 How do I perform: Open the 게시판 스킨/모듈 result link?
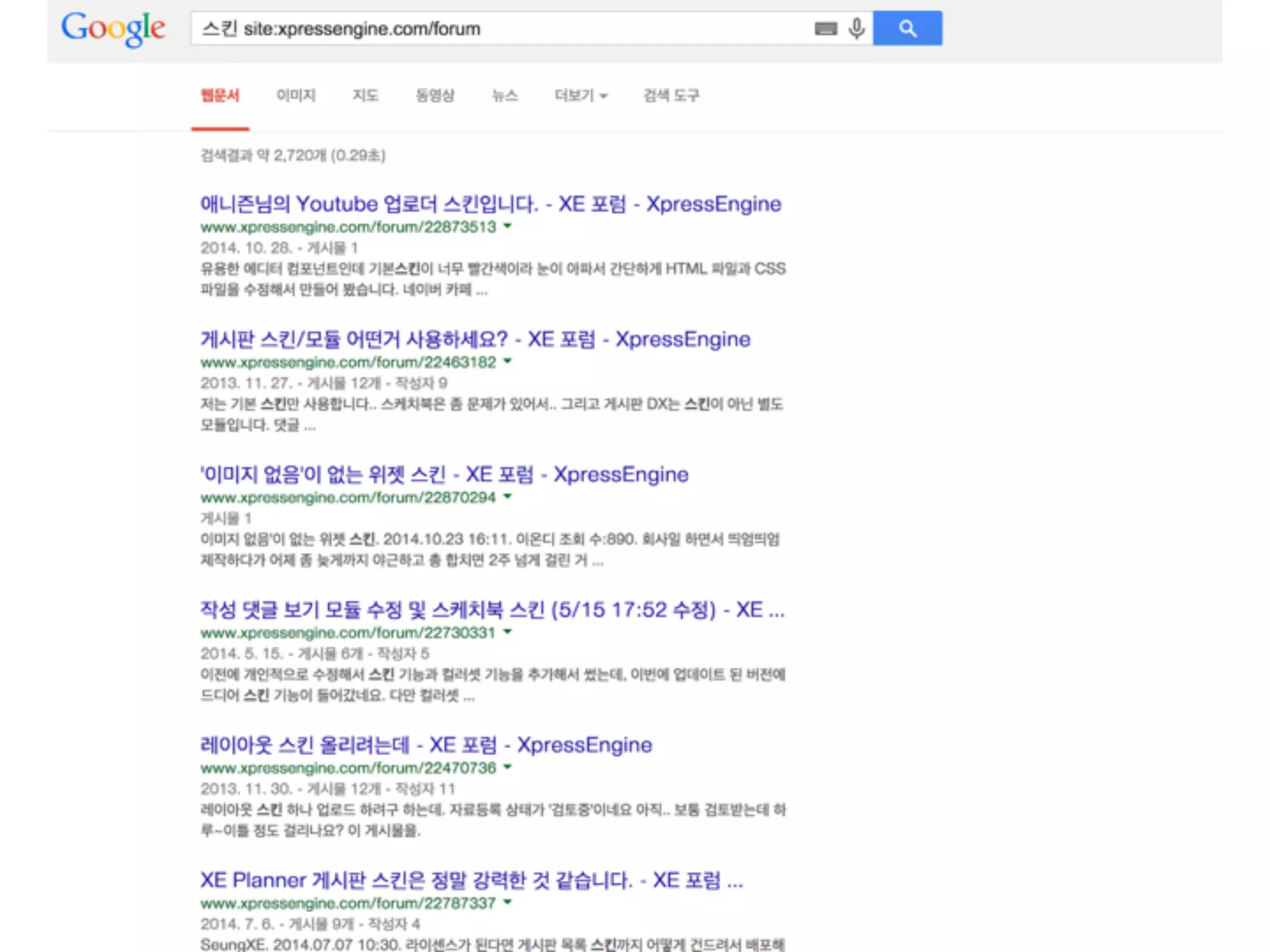(474, 339)
